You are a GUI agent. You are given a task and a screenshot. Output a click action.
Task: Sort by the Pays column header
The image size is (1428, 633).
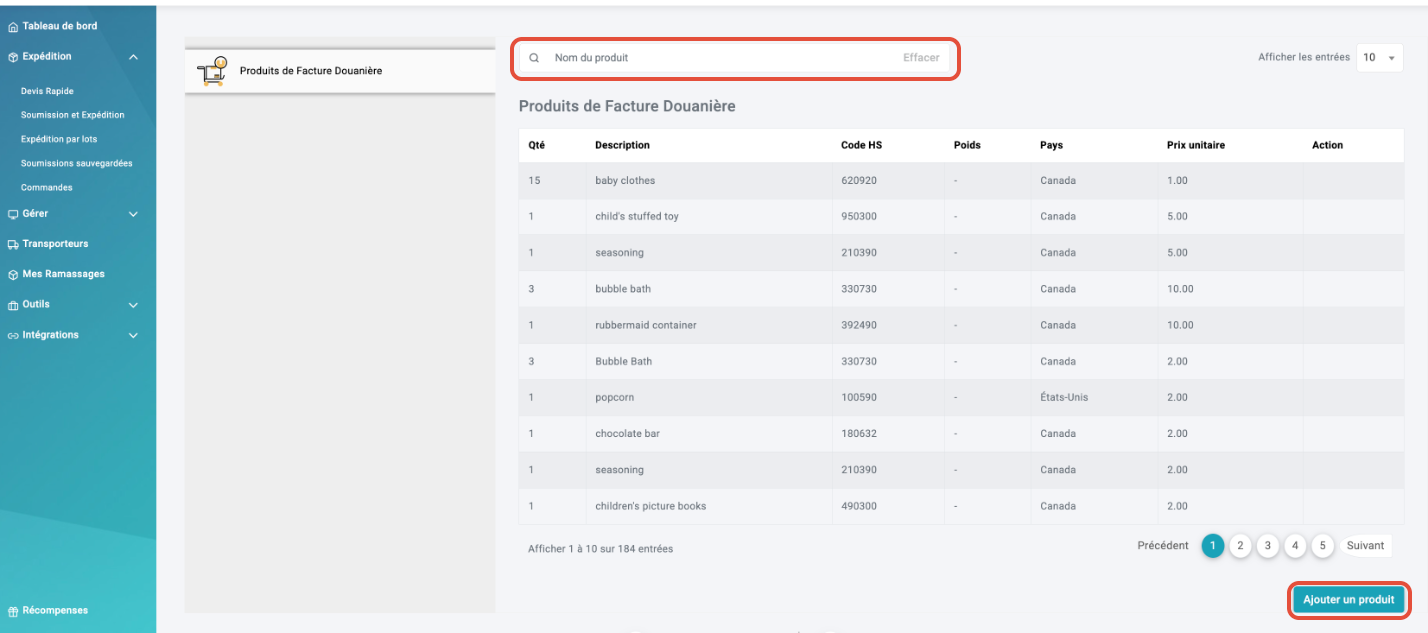point(1051,145)
